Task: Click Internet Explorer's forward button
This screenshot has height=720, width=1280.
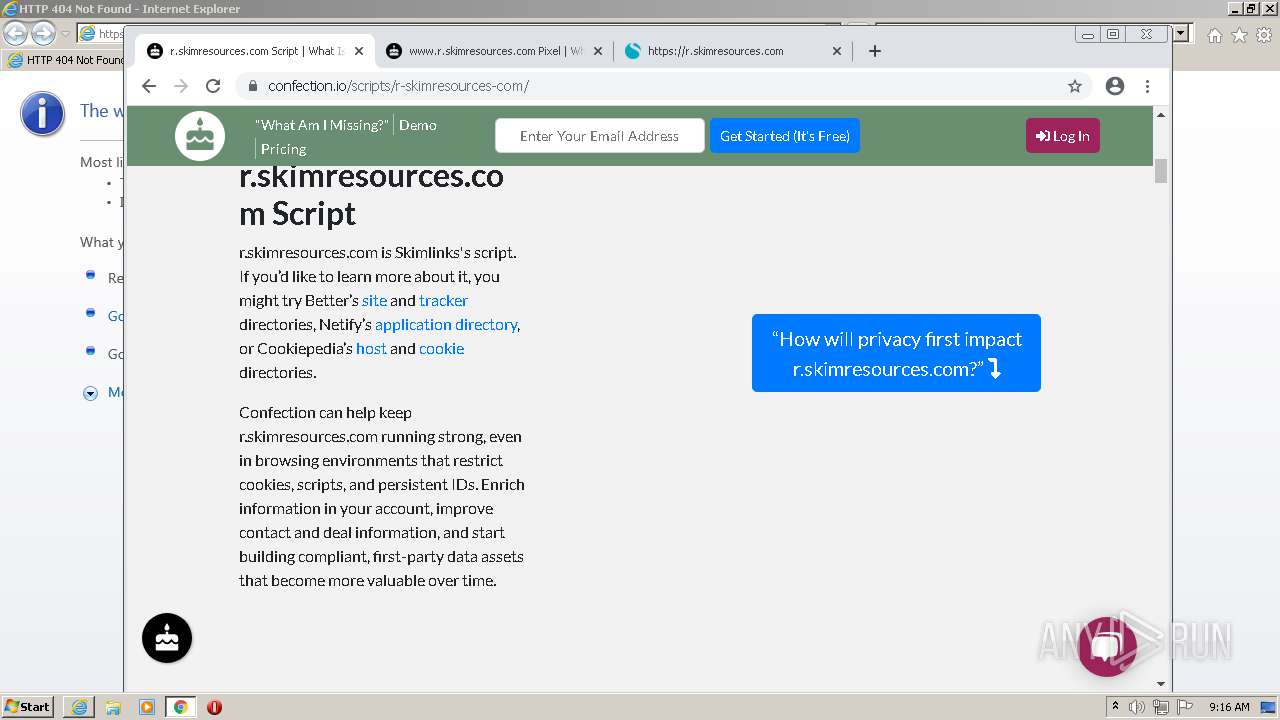Action: point(43,33)
